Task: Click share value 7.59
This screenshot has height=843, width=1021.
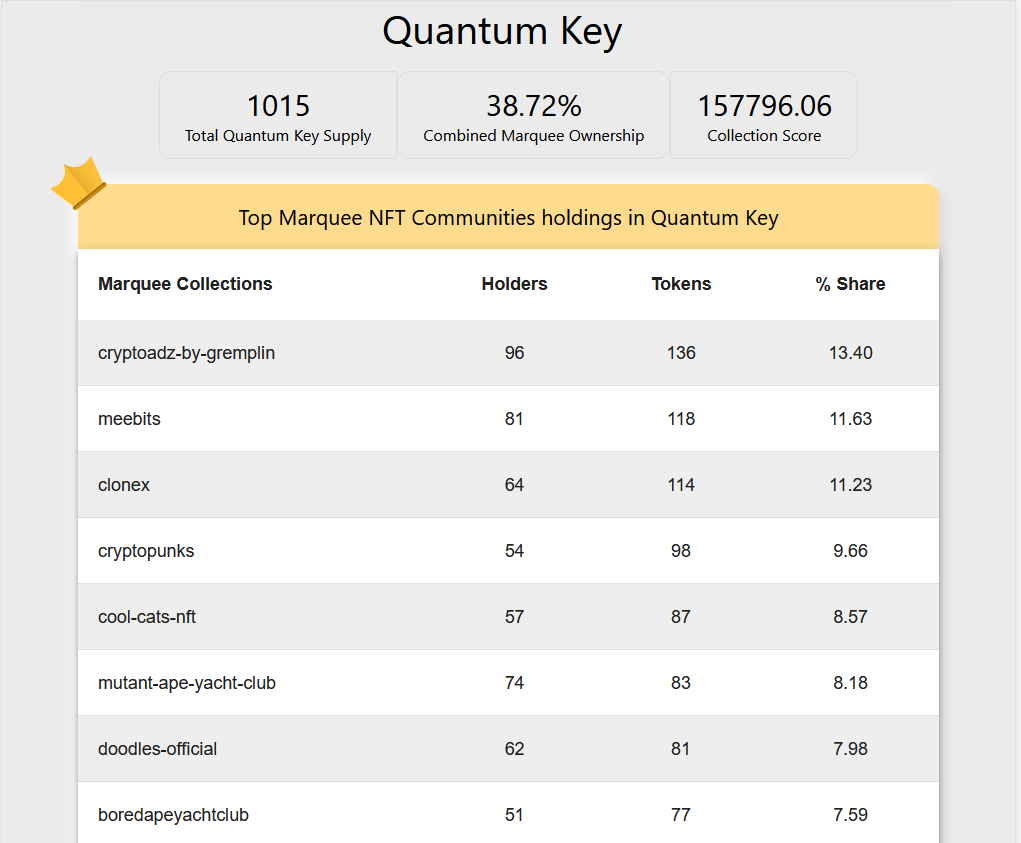Action: tap(850, 815)
